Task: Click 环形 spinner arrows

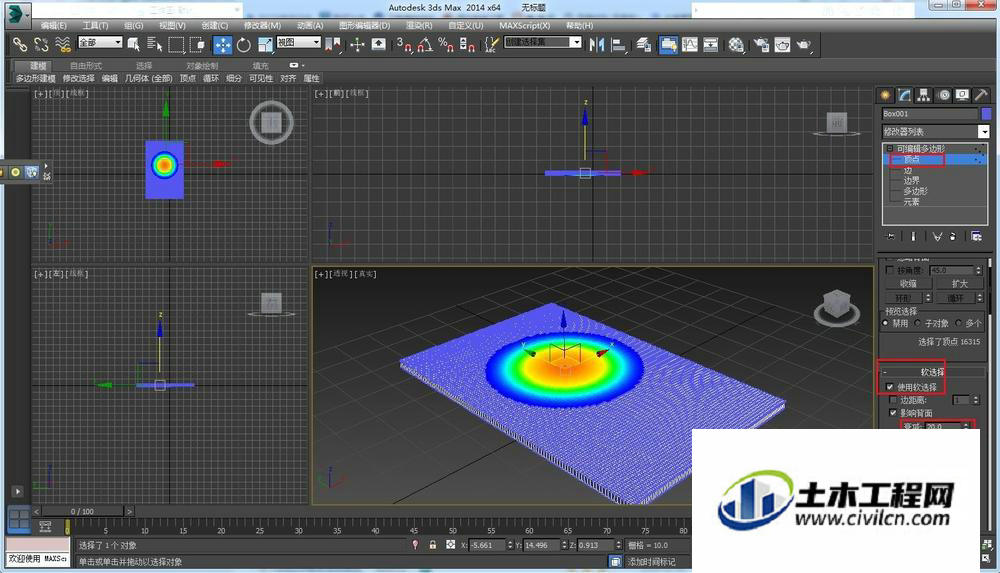Action: [928, 298]
